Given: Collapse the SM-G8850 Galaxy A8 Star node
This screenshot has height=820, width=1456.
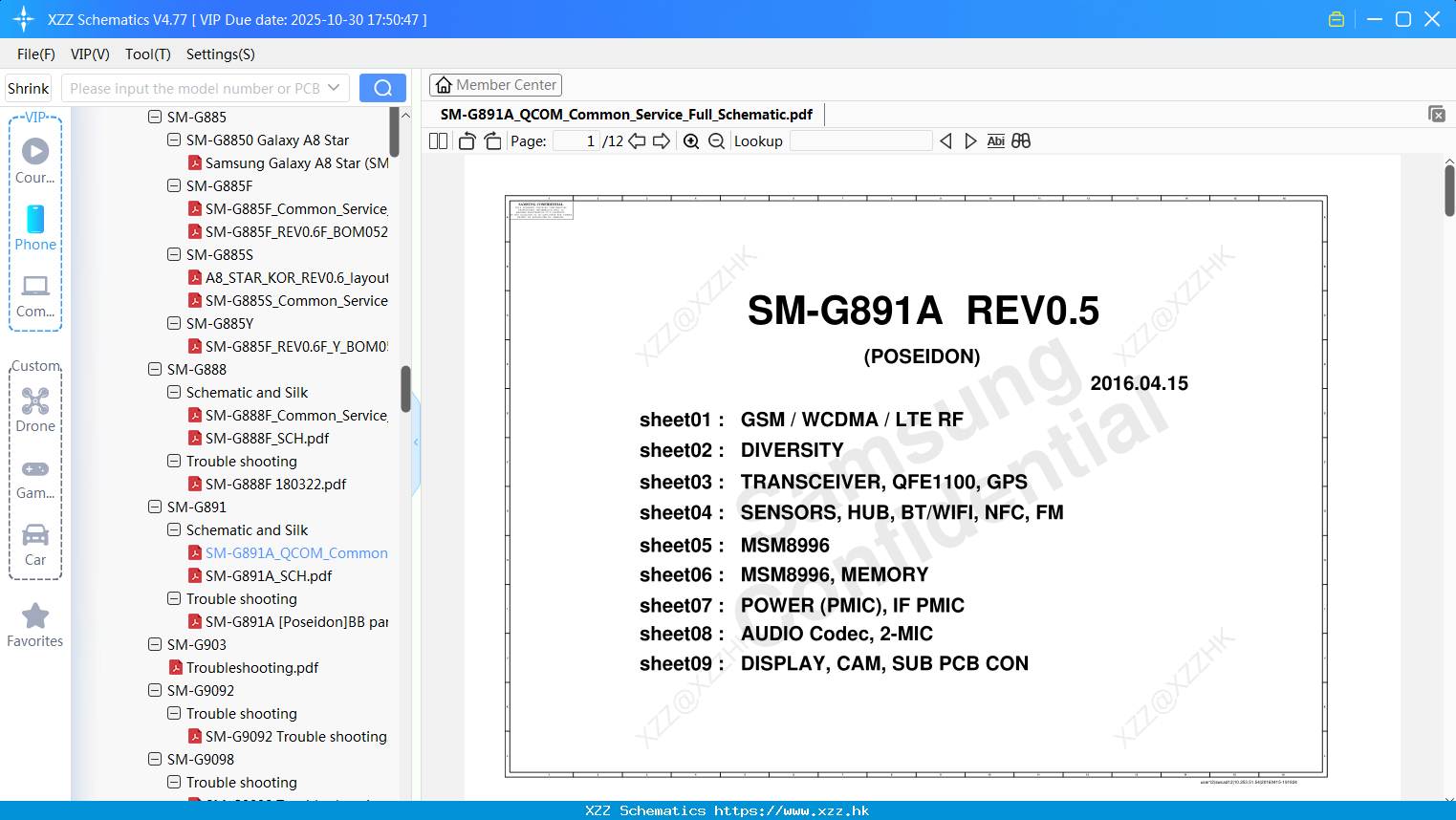Looking at the screenshot, I should (174, 140).
